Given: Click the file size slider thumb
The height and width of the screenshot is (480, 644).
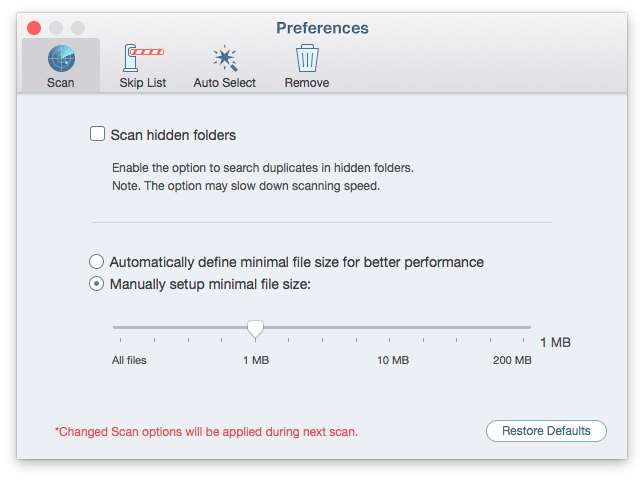Looking at the screenshot, I should pos(255,329).
